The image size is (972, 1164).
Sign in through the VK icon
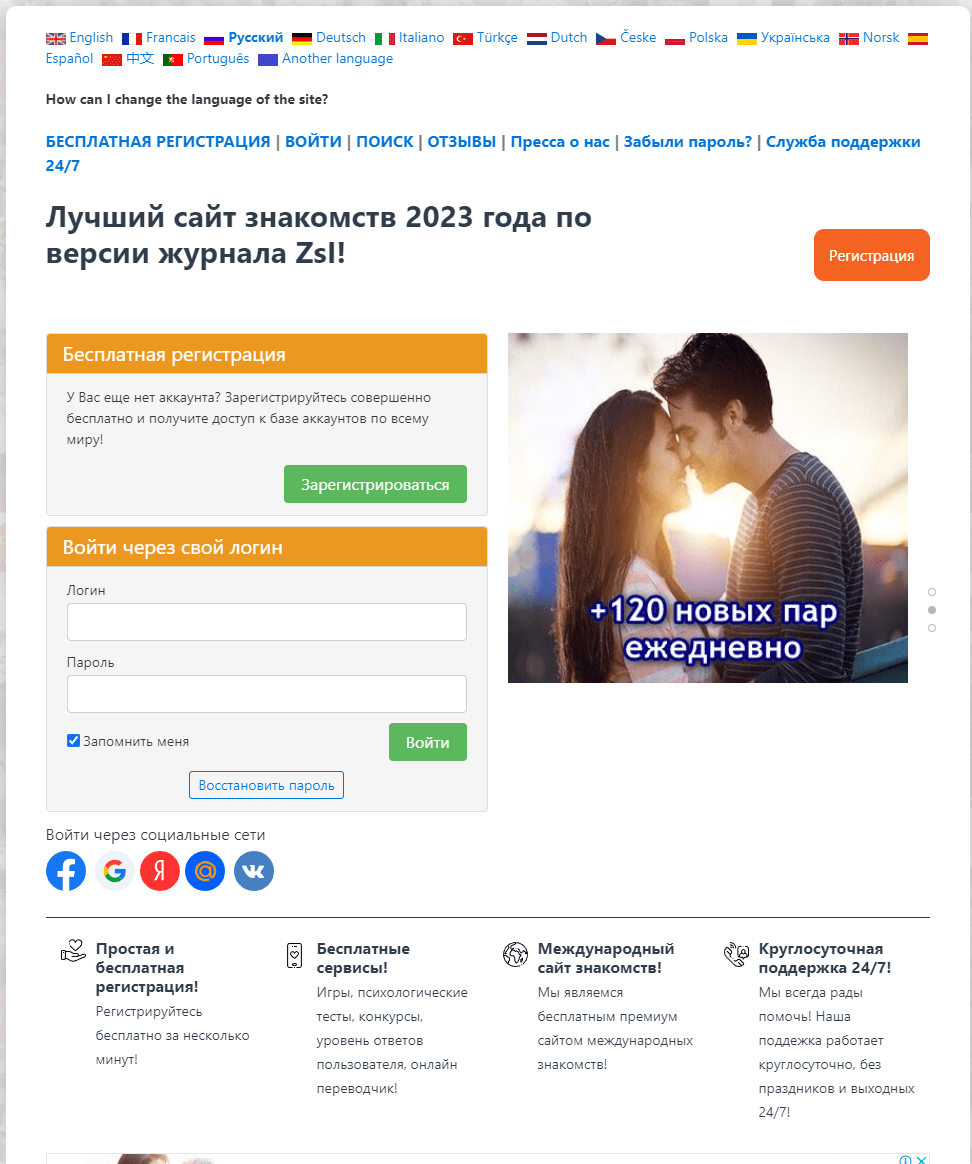(254, 871)
